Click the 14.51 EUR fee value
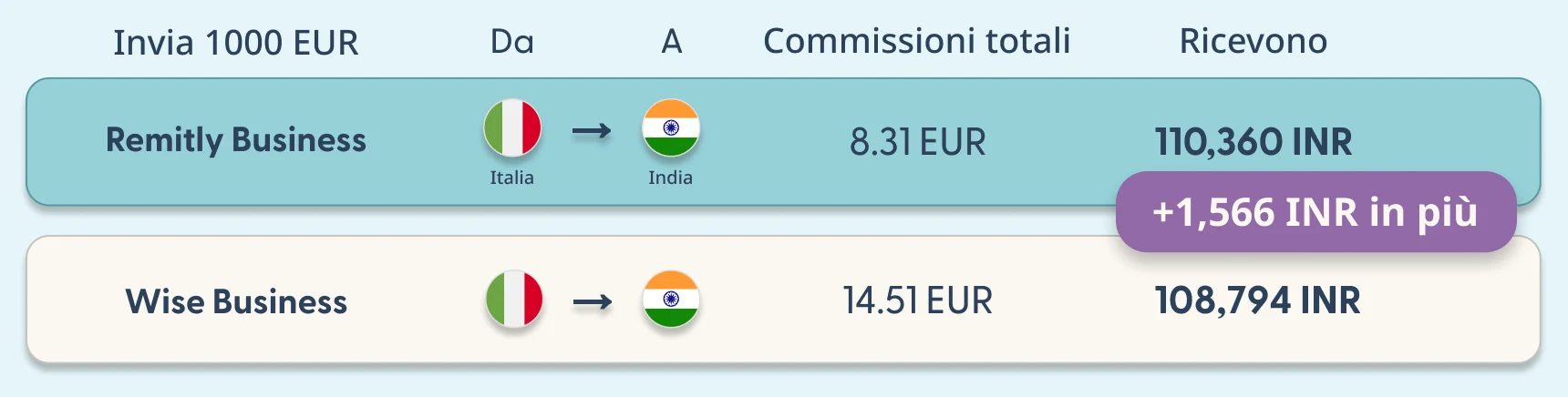 [918, 300]
